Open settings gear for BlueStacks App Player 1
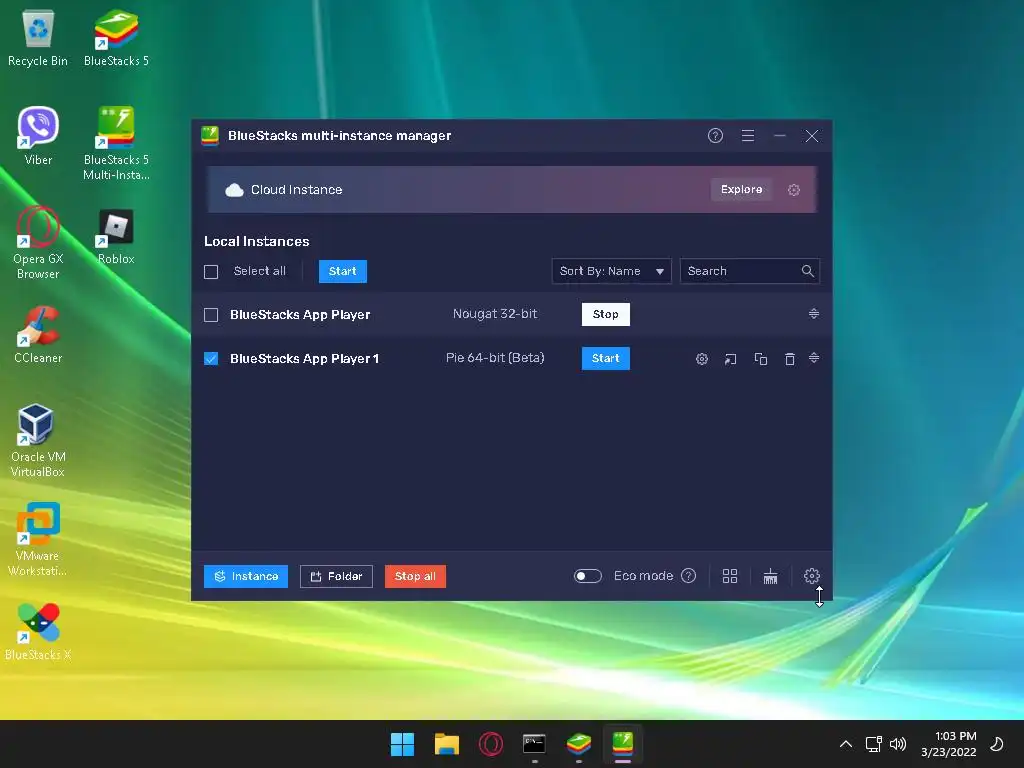The height and width of the screenshot is (768, 1024). click(701, 359)
